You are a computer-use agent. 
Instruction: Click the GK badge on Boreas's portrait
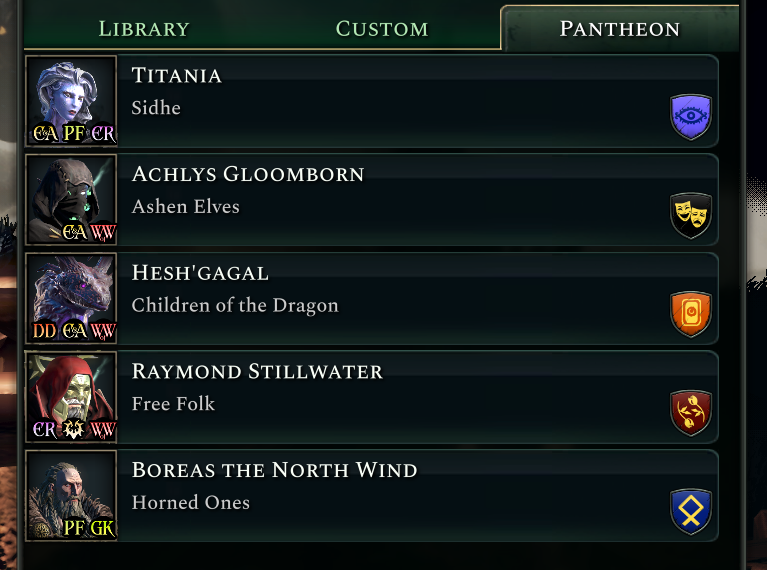pos(102,528)
